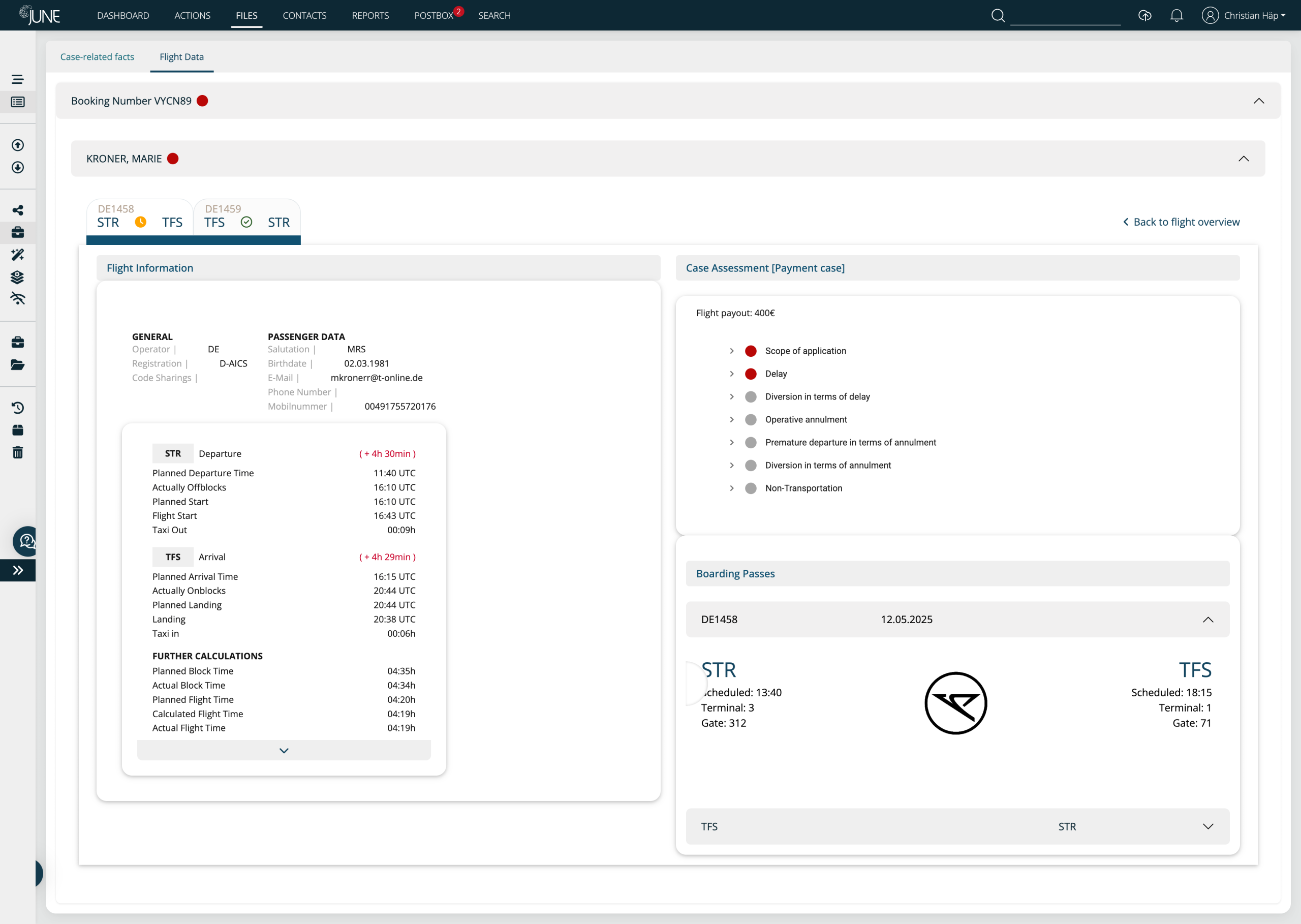Expand the TFS STR boarding pass
1301x924 pixels.
pyautogui.click(x=1207, y=826)
